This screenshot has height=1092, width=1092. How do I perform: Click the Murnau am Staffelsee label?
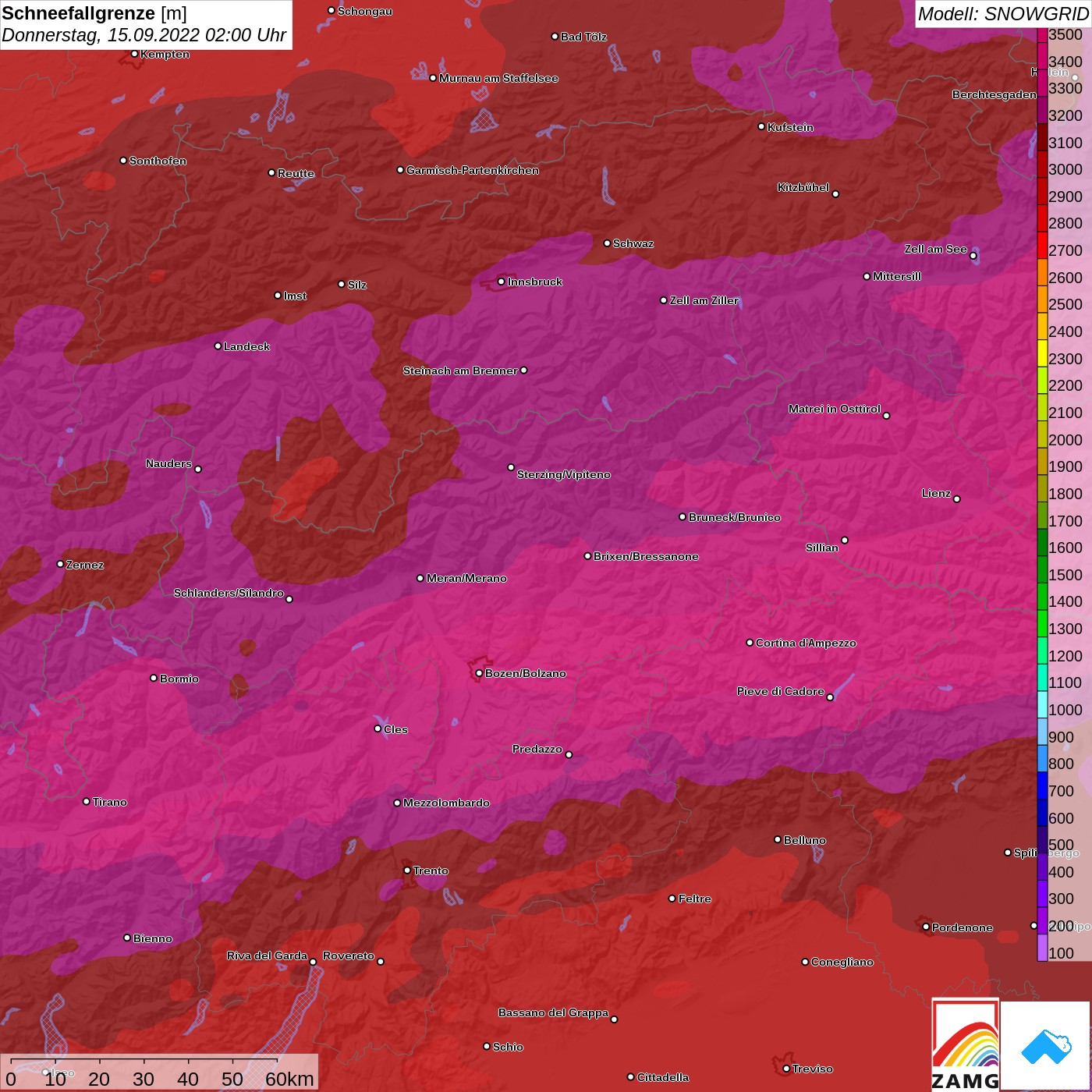[498, 78]
